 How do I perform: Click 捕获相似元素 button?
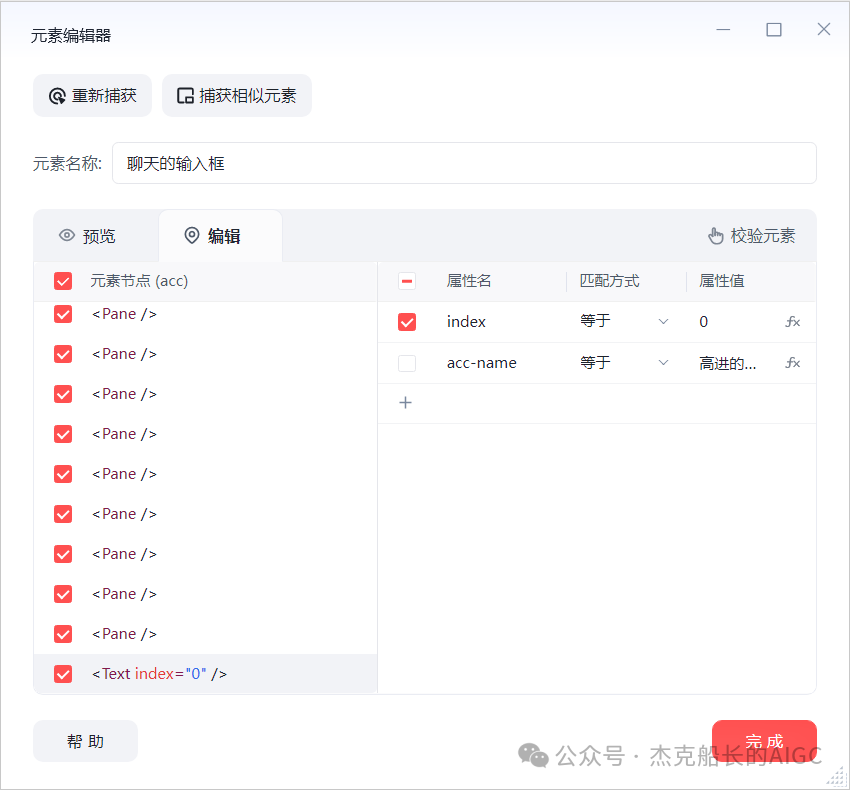pyautogui.click(x=237, y=95)
